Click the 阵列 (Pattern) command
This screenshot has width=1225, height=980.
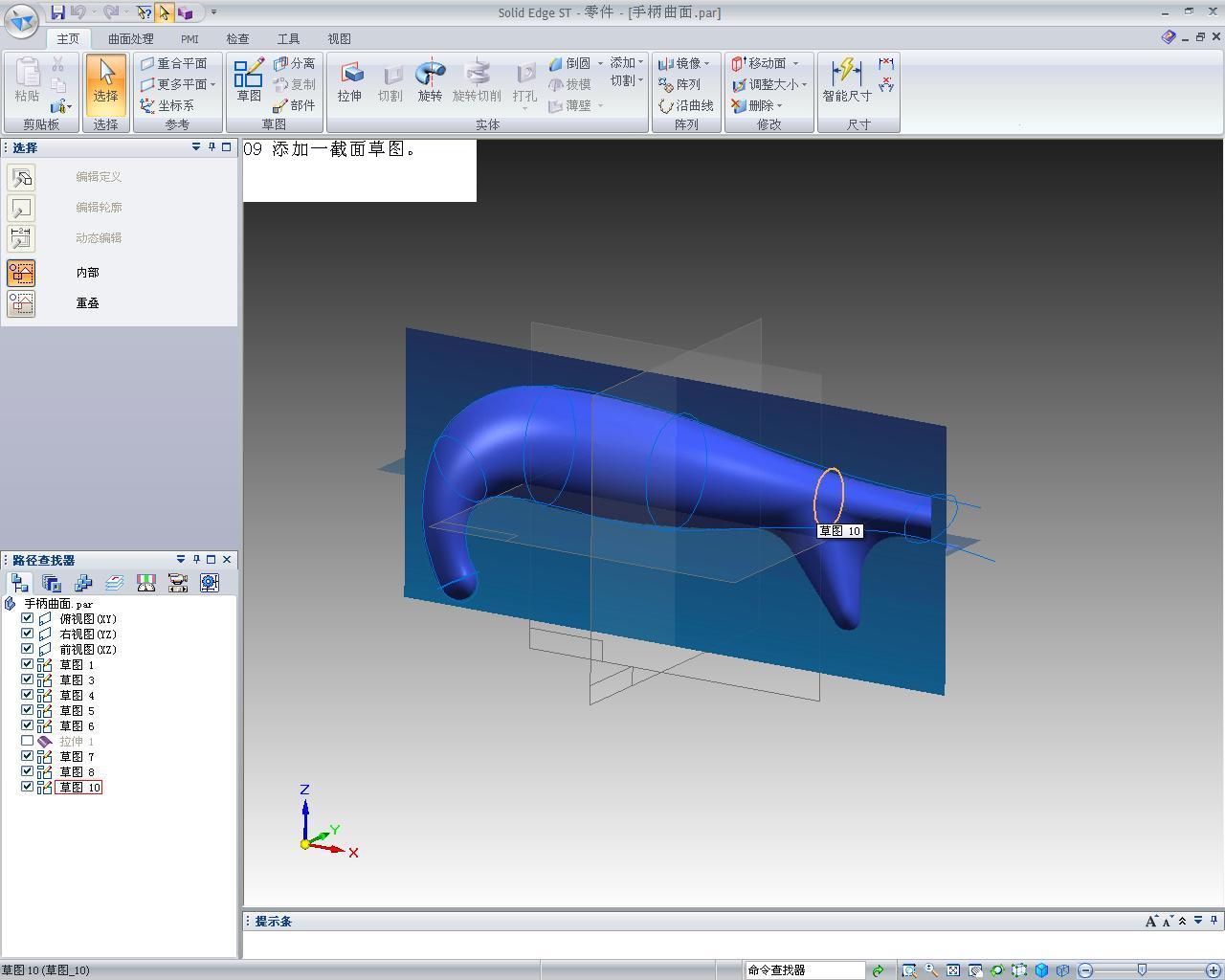click(680, 84)
